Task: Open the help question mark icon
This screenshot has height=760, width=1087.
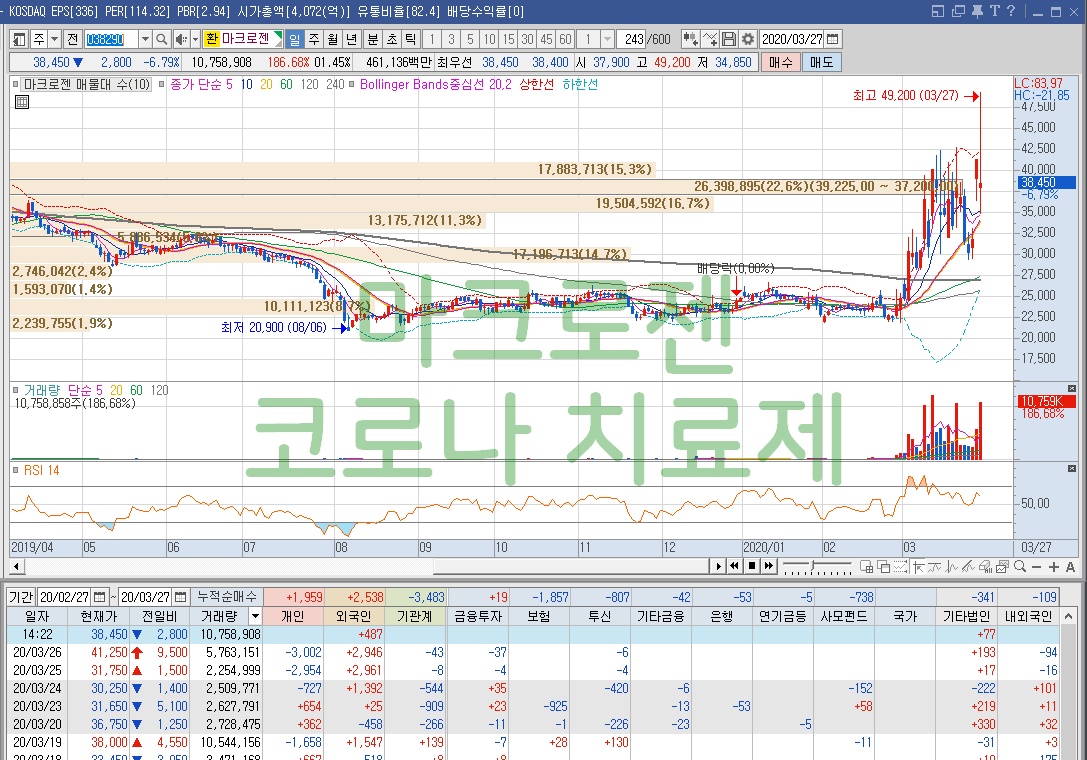Action: click(x=1010, y=11)
